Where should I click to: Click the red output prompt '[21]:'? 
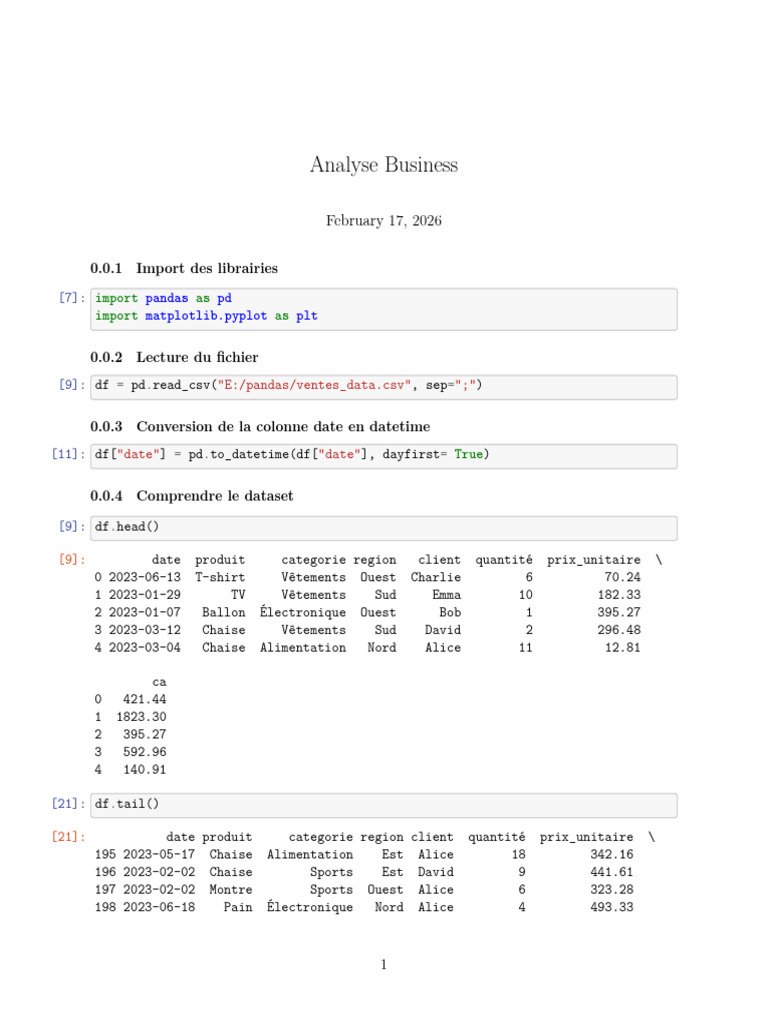pyautogui.click(x=69, y=837)
